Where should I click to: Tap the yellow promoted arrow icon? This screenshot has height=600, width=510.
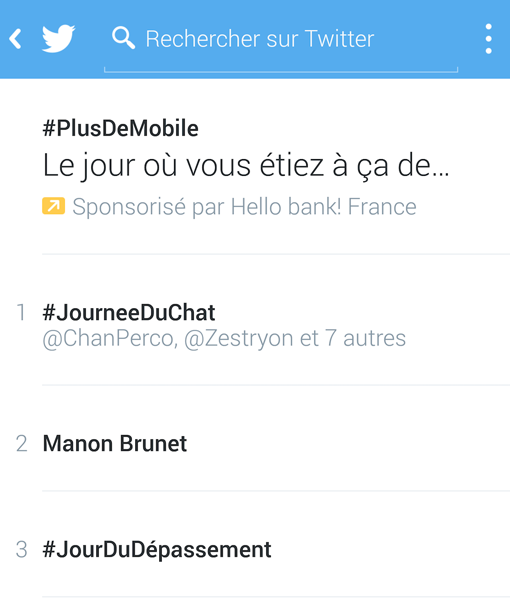[x=53, y=206]
